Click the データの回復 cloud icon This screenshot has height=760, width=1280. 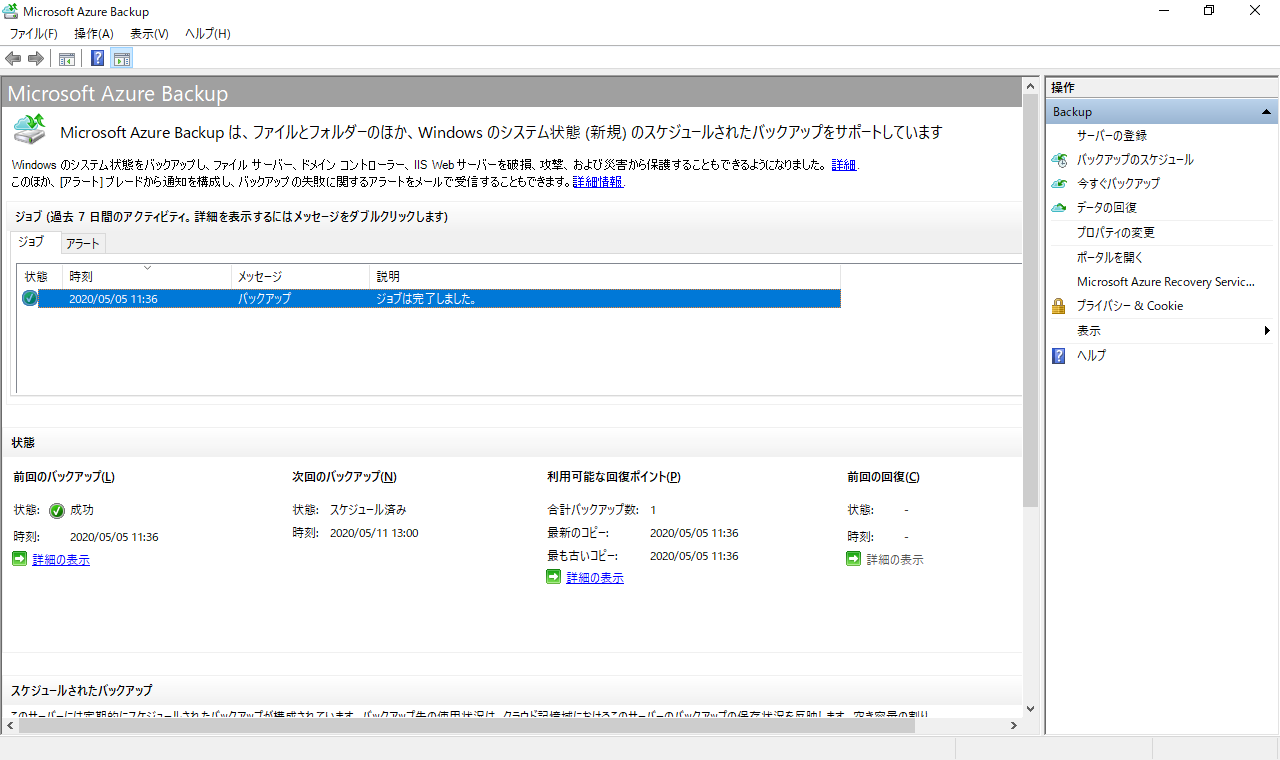pyautogui.click(x=1060, y=208)
